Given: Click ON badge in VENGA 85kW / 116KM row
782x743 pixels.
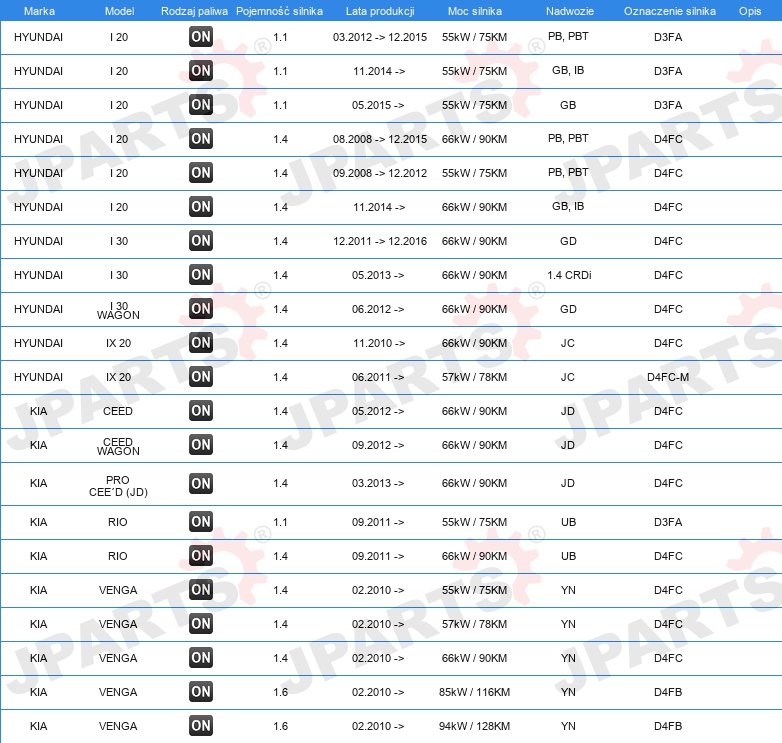Looking at the screenshot, I should 201,692.
